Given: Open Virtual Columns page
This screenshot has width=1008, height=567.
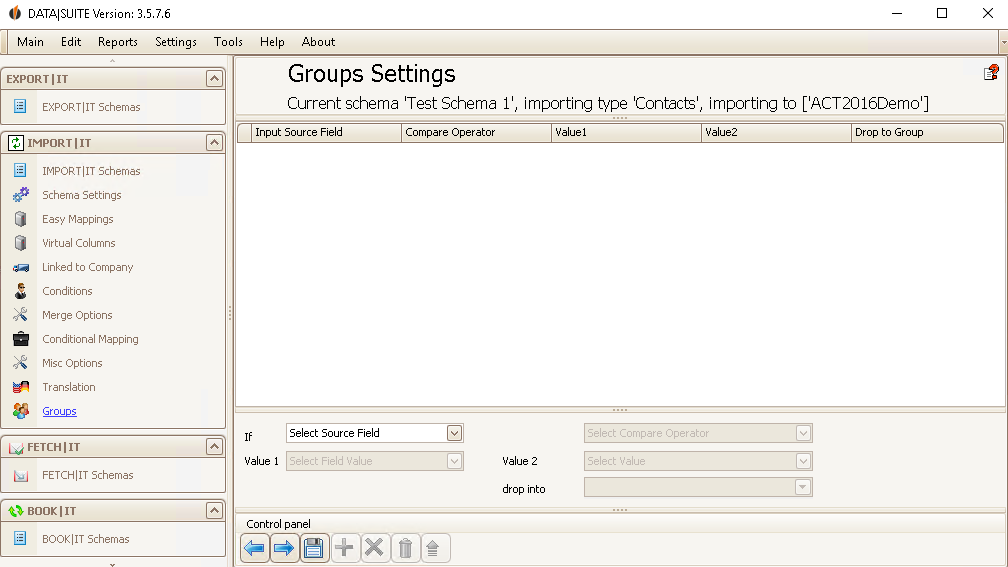Looking at the screenshot, I should [78, 243].
